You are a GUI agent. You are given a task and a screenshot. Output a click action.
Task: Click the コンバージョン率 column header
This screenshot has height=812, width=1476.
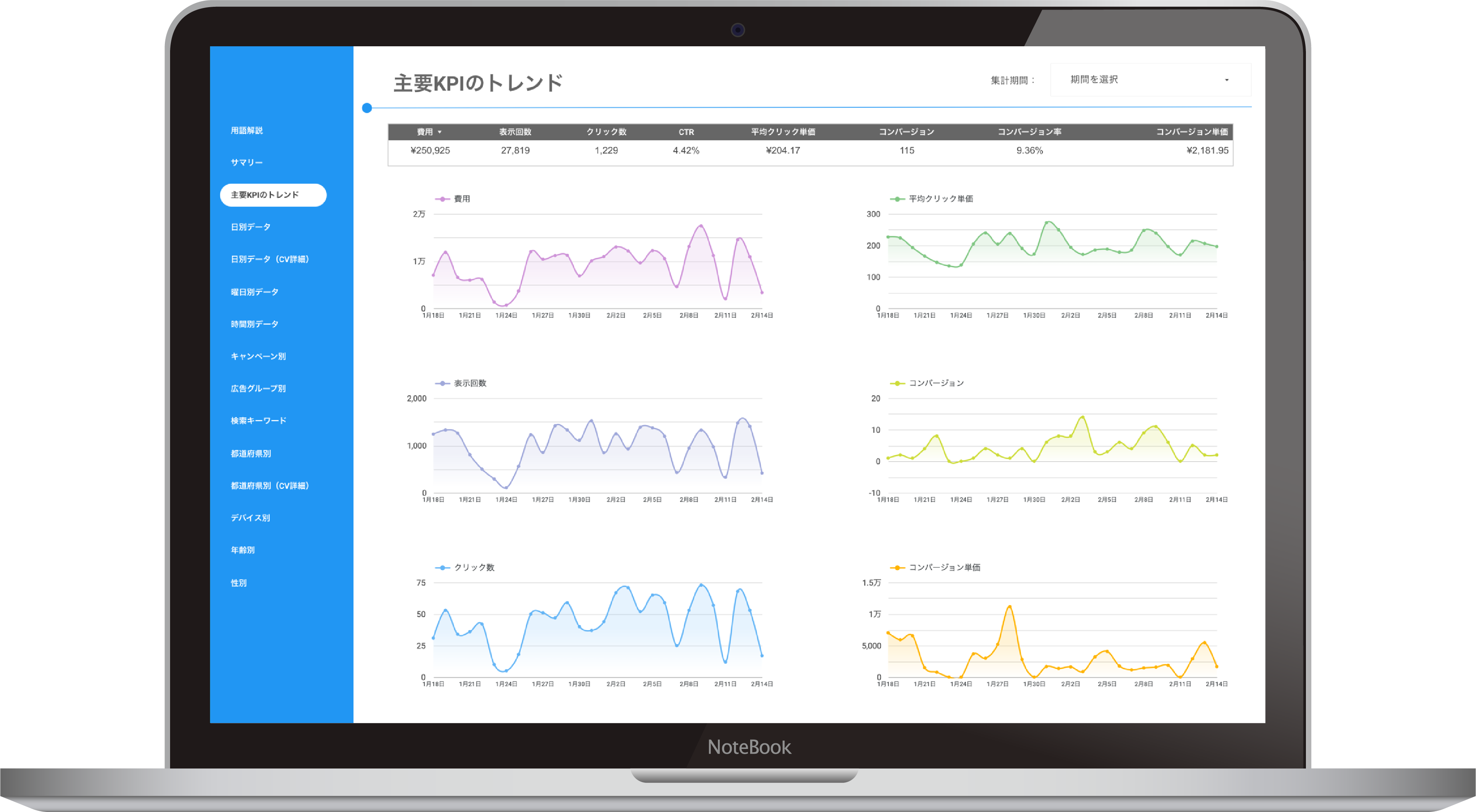click(x=1029, y=132)
